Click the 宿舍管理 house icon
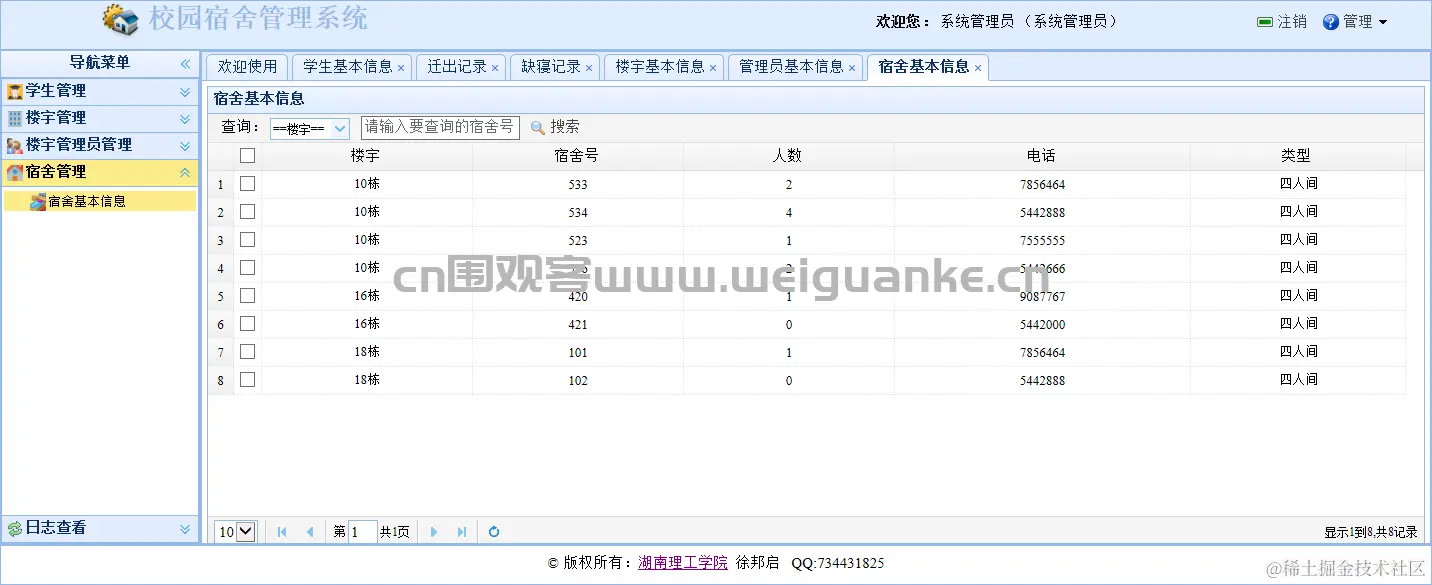The width and height of the screenshot is (1432, 585). (x=15, y=173)
